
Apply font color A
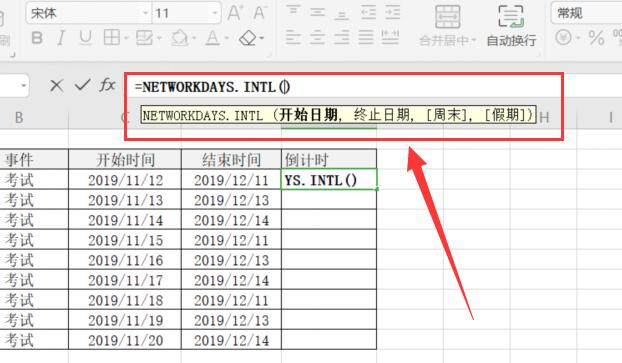click(x=213, y=38)
